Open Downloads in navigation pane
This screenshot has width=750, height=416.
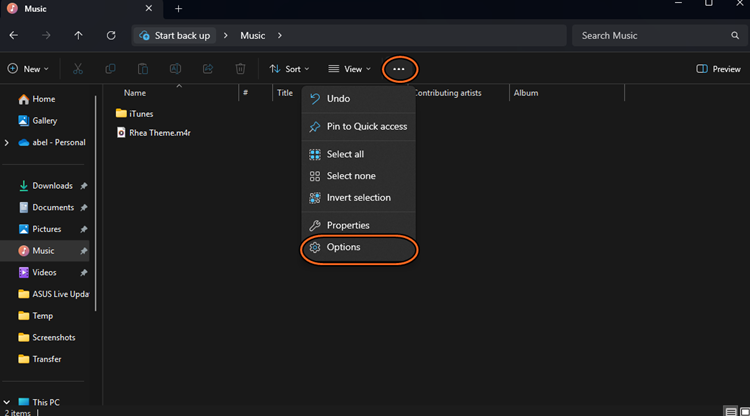[x=46, y=186]
